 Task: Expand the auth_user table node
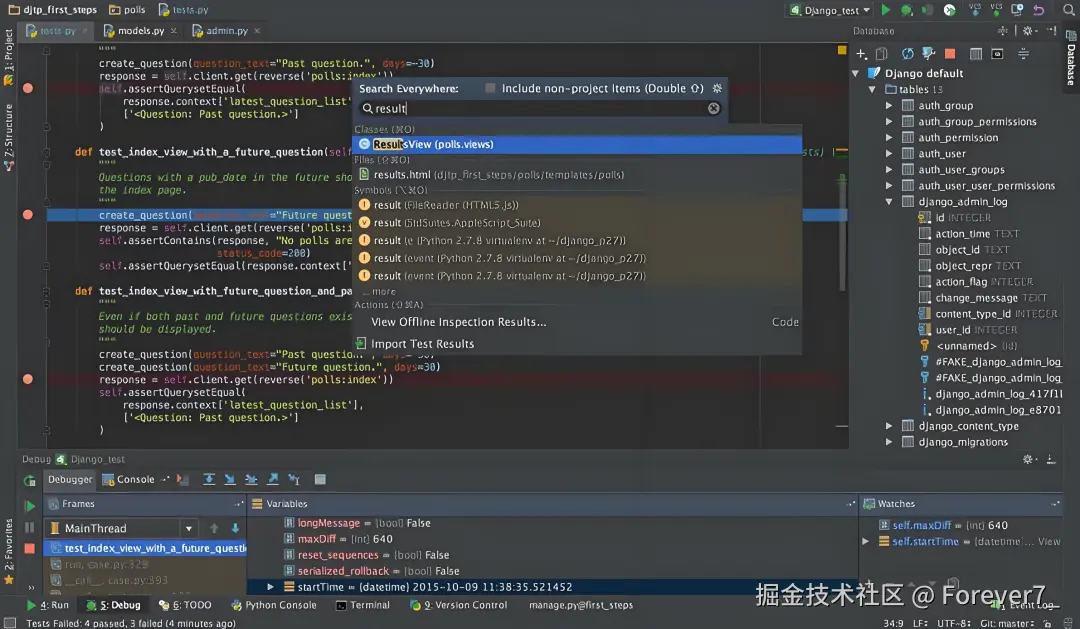(889, 154)
